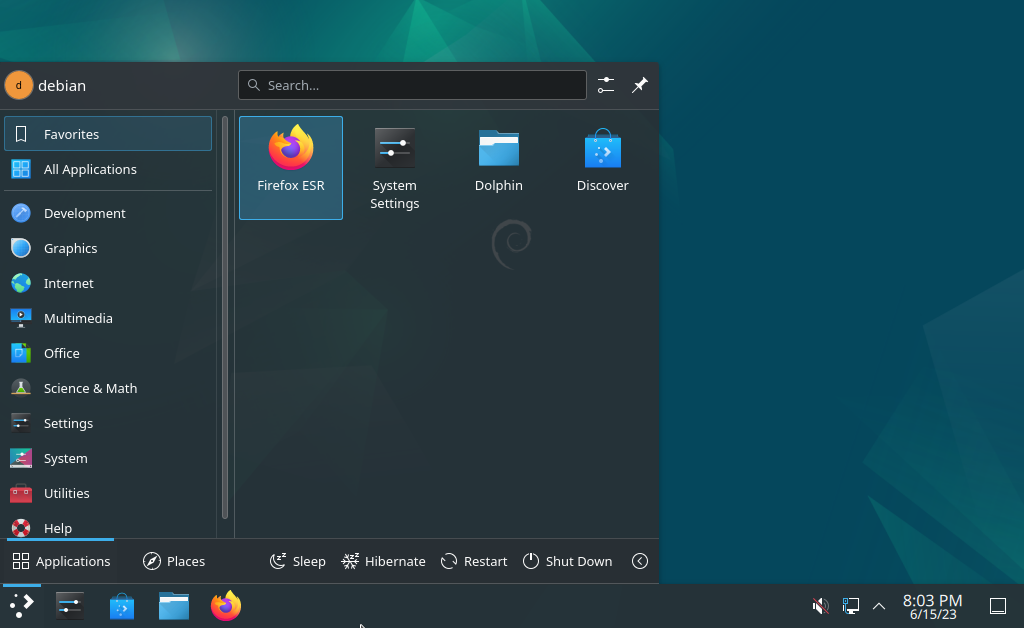The height and width of the screenshot is (628, 1024).
Task: Open the file manager from the taskbar
Action: [x=173, y=605]
